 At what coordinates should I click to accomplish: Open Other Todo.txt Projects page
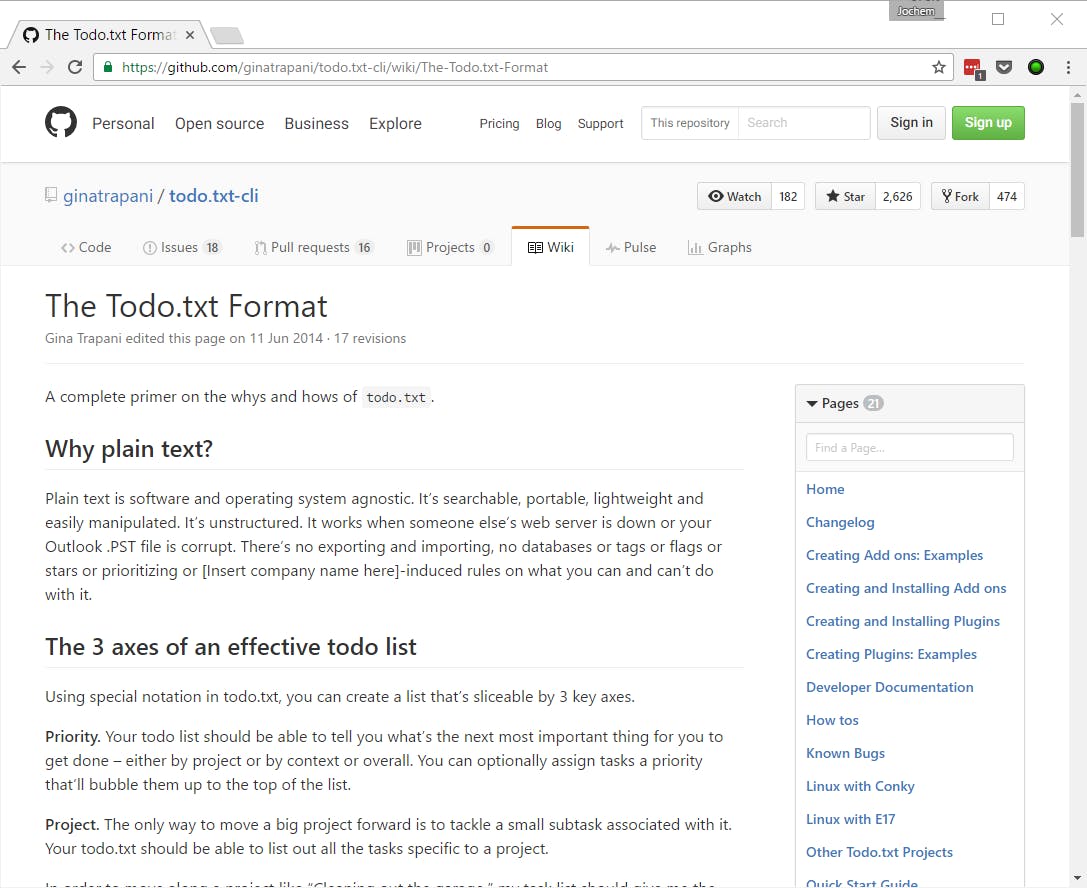pyautogui.click(x=879, y=853)
